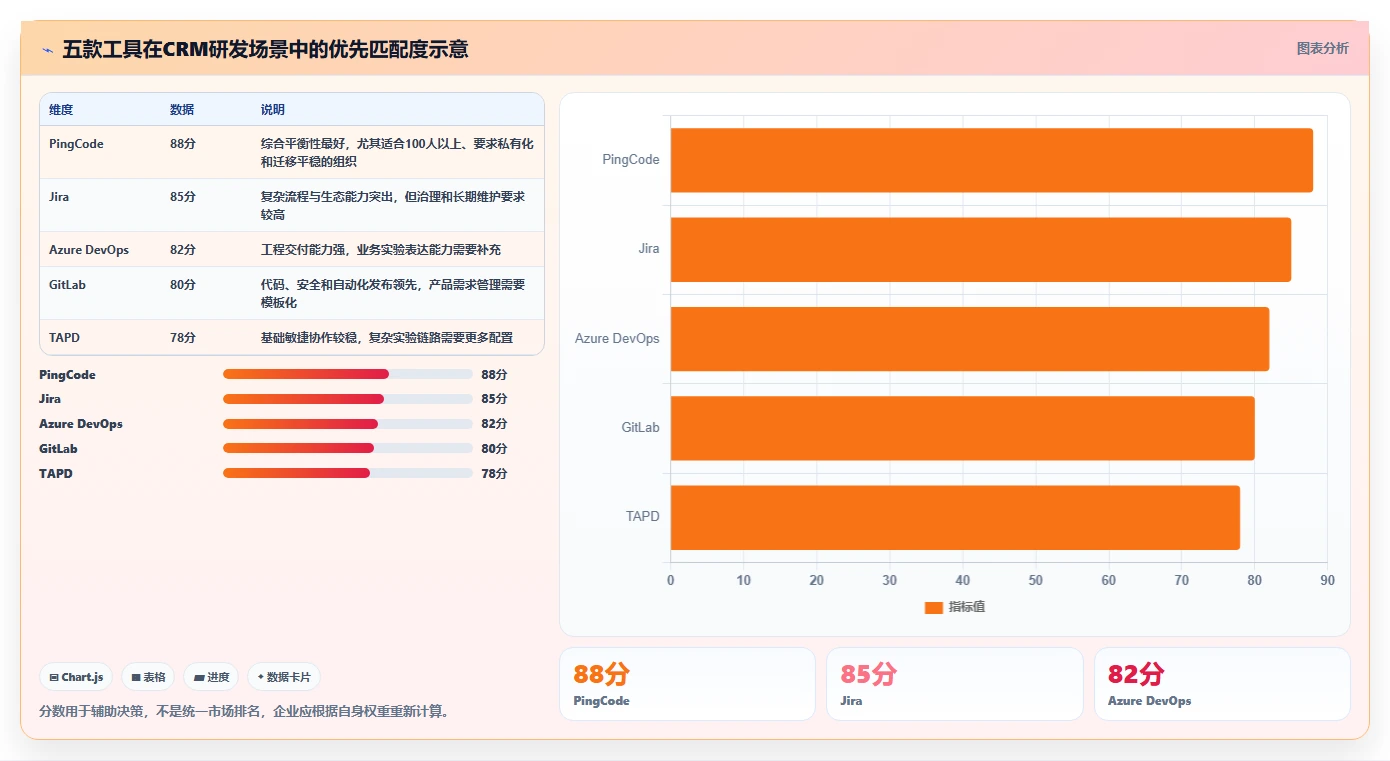Click the GitLab bar in the chart
The height and width of the screenshot is (761, 1390).
962,428
